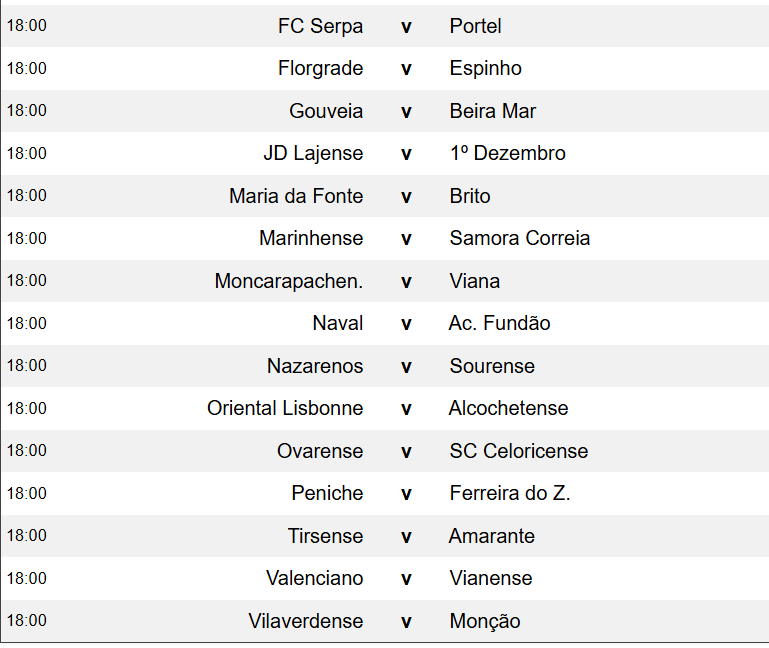The height and width of the screenshot is (648, 769).
Task: Open the SC Celoricense team link
Action: tap(518, 451)
